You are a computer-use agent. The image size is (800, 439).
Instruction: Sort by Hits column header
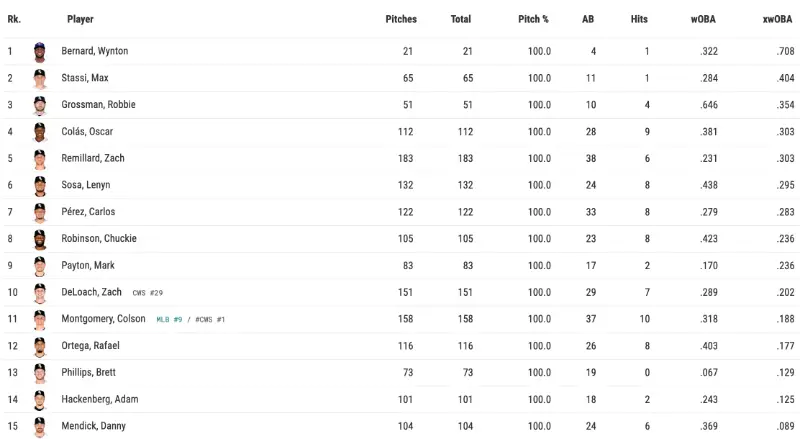[639, 19]
